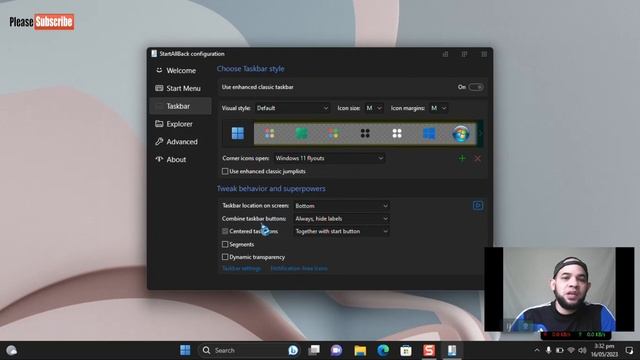Viewport: 640px width, 360px height.
Task: Choose the colorful four-dot start button style
Action: [x=269, y=133]
